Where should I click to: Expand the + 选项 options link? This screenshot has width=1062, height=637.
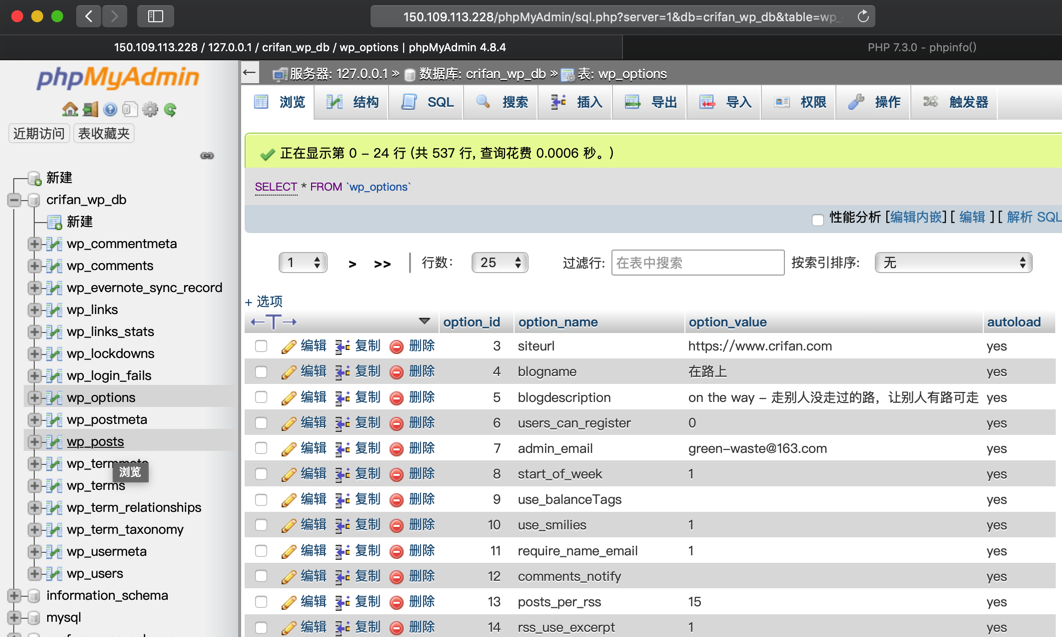tap(263, 301)
